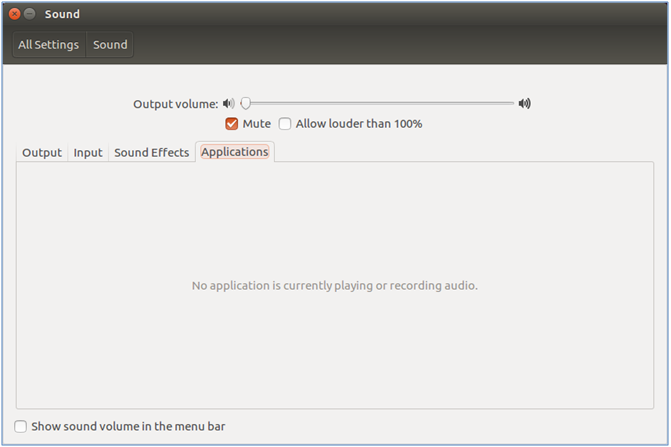The height and width of the screenshot is (447, 671).
Task: Go back to All Settings
Action: pyautogui.click(x=49, y=44)
